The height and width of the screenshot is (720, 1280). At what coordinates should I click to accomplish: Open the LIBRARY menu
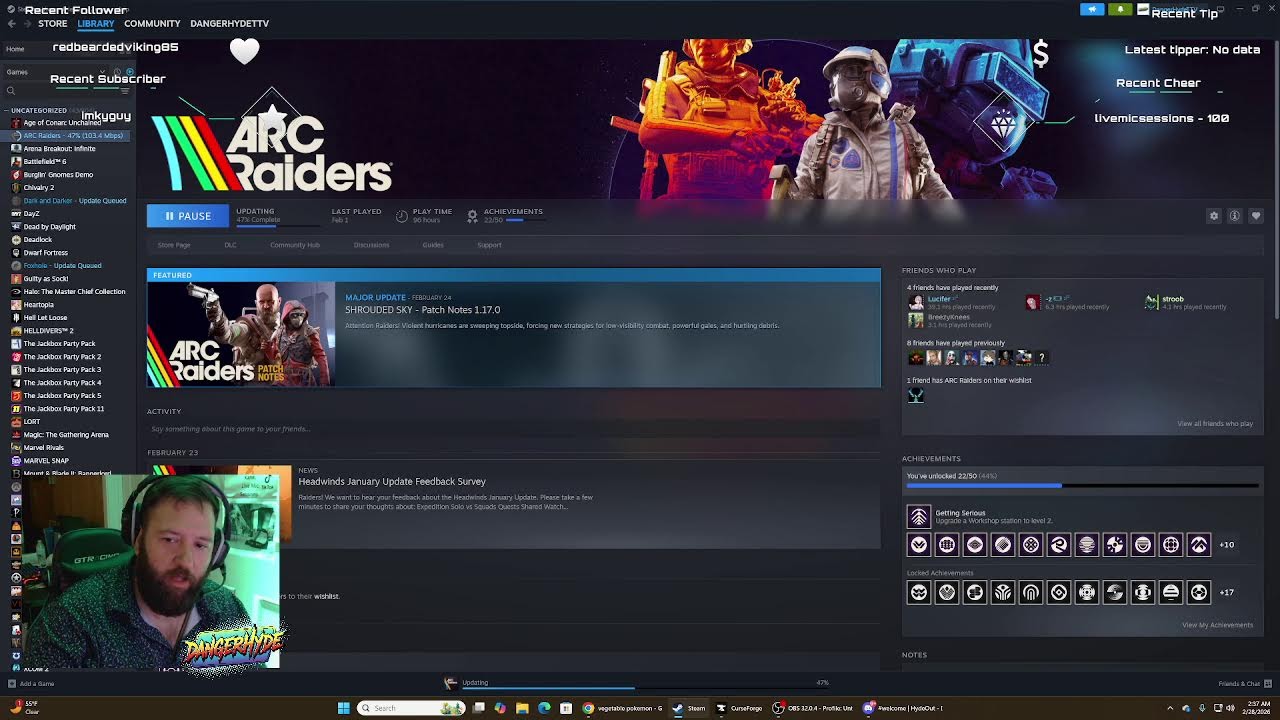(96, 23)
